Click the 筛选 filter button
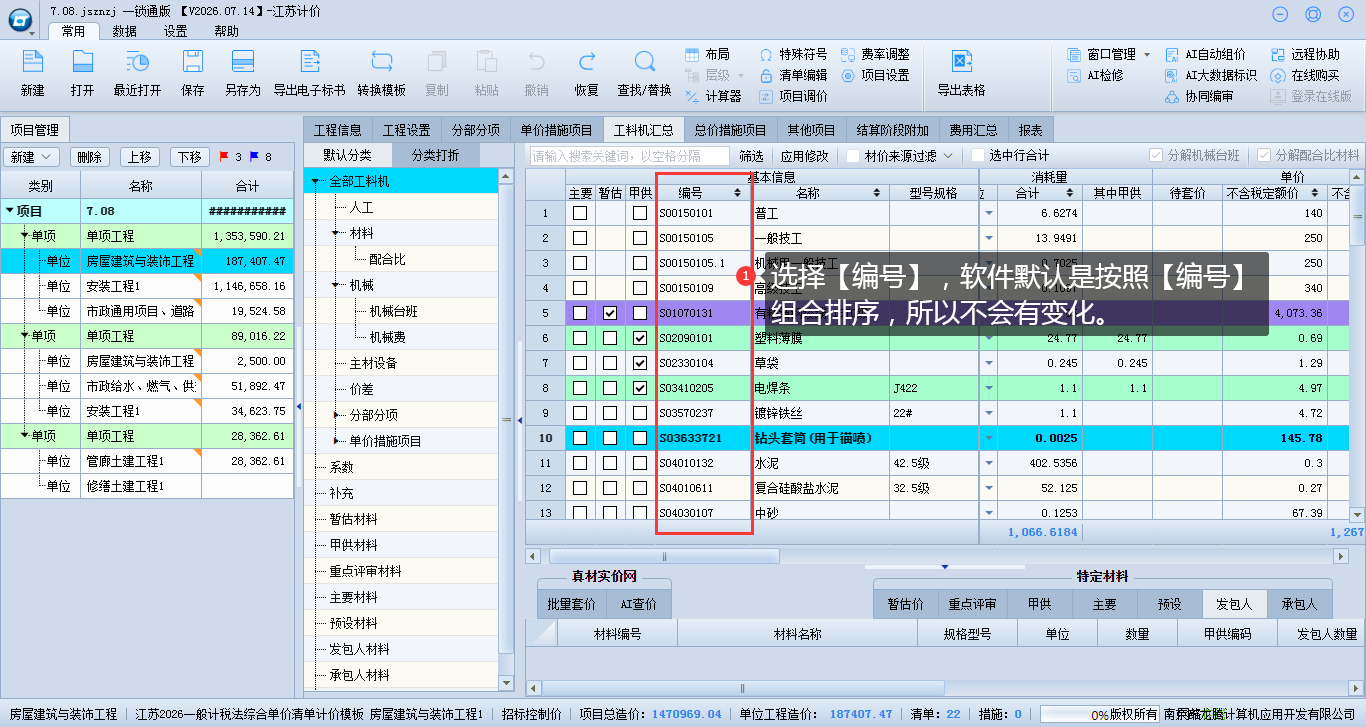1366x727 pixels. click(751, 156)
